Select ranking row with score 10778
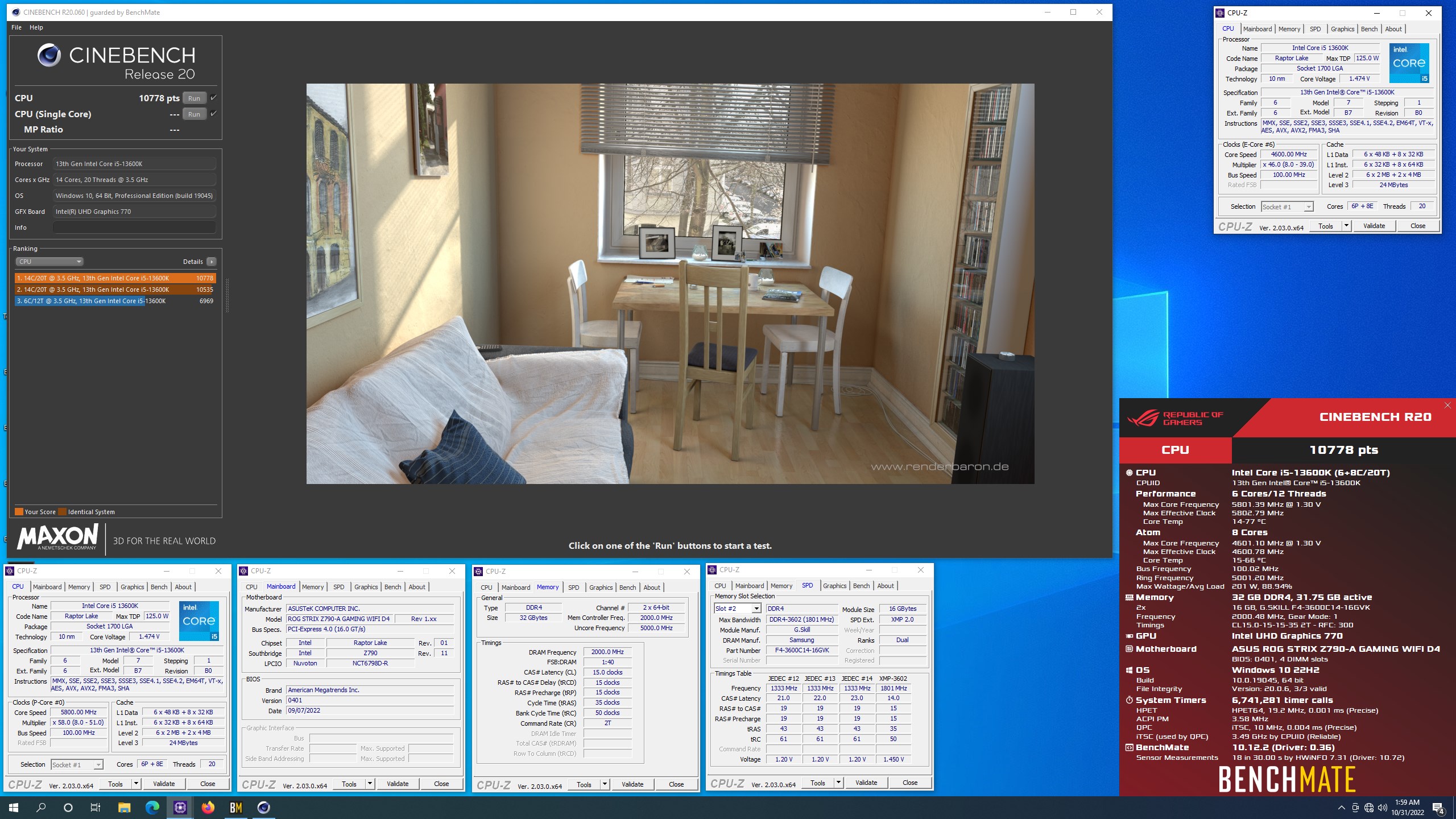Viewport: 1456px width, 819px height. coord(115,278)
